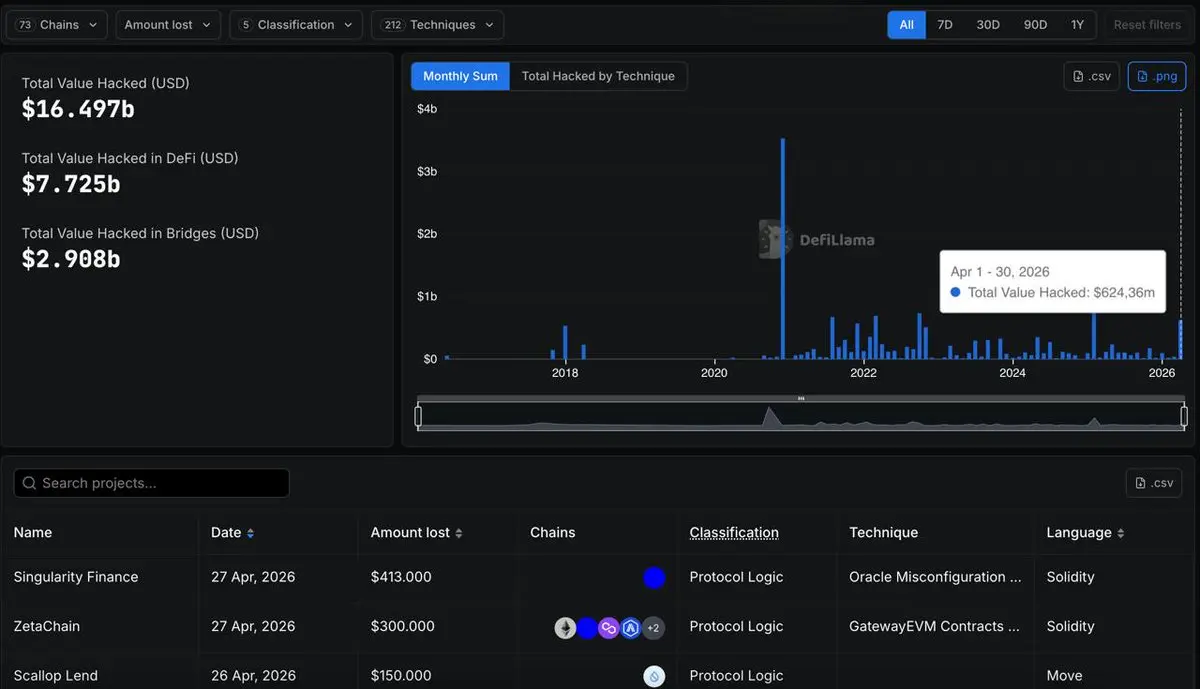This screenshot has height=689, width=1200.
Task: Choose the 90D time range option
Action: 1035,25
